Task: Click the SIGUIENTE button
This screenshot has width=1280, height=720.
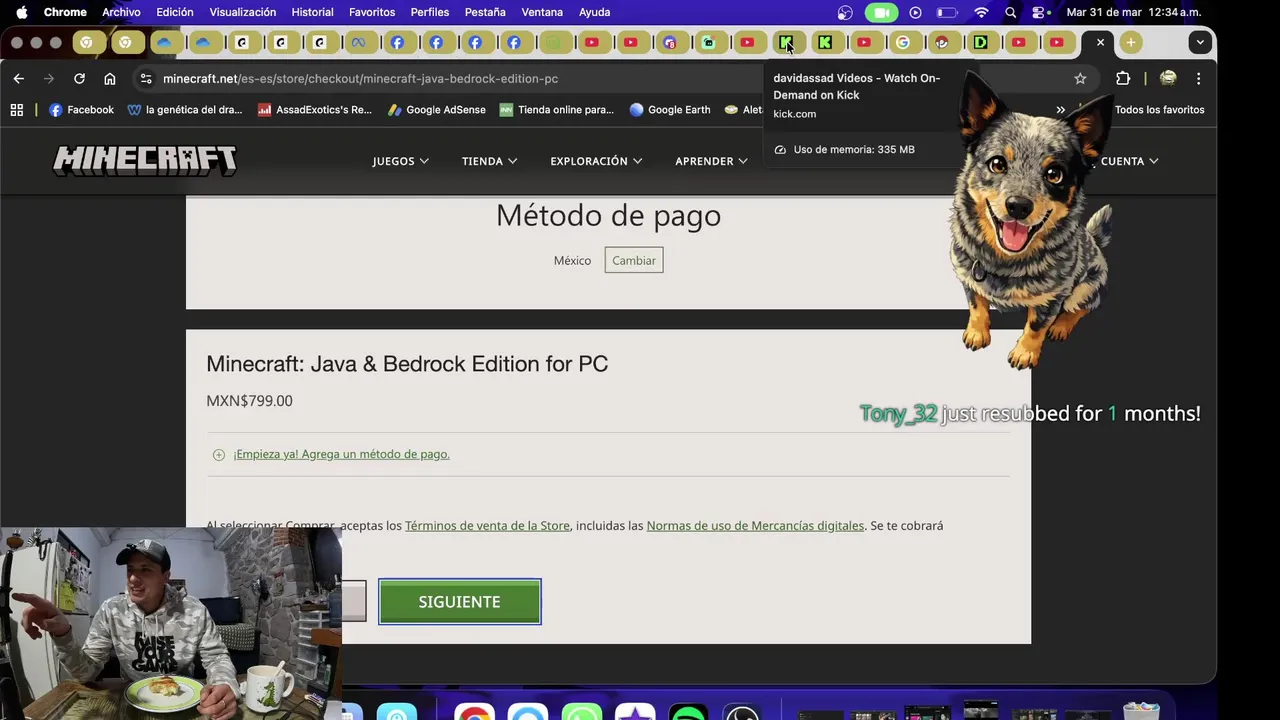Action: click(460, 602)
